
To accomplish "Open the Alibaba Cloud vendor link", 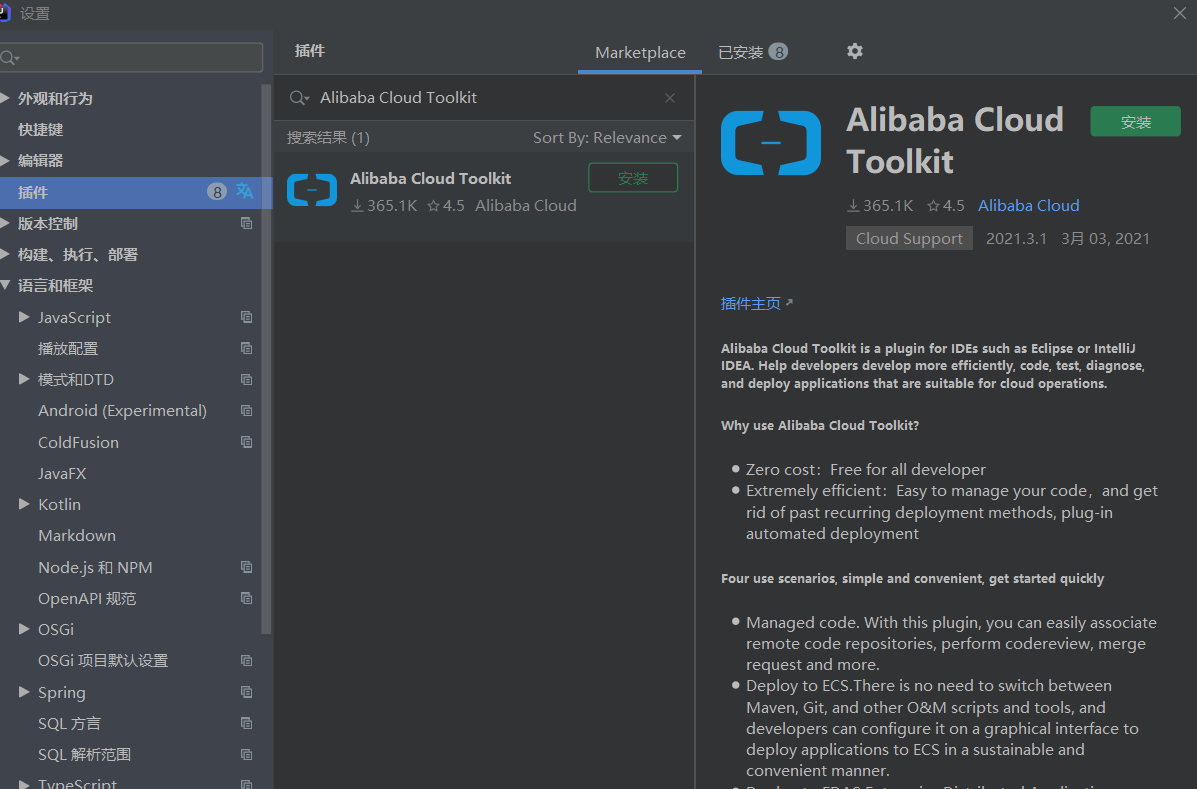I will [x=1028, y=205].
